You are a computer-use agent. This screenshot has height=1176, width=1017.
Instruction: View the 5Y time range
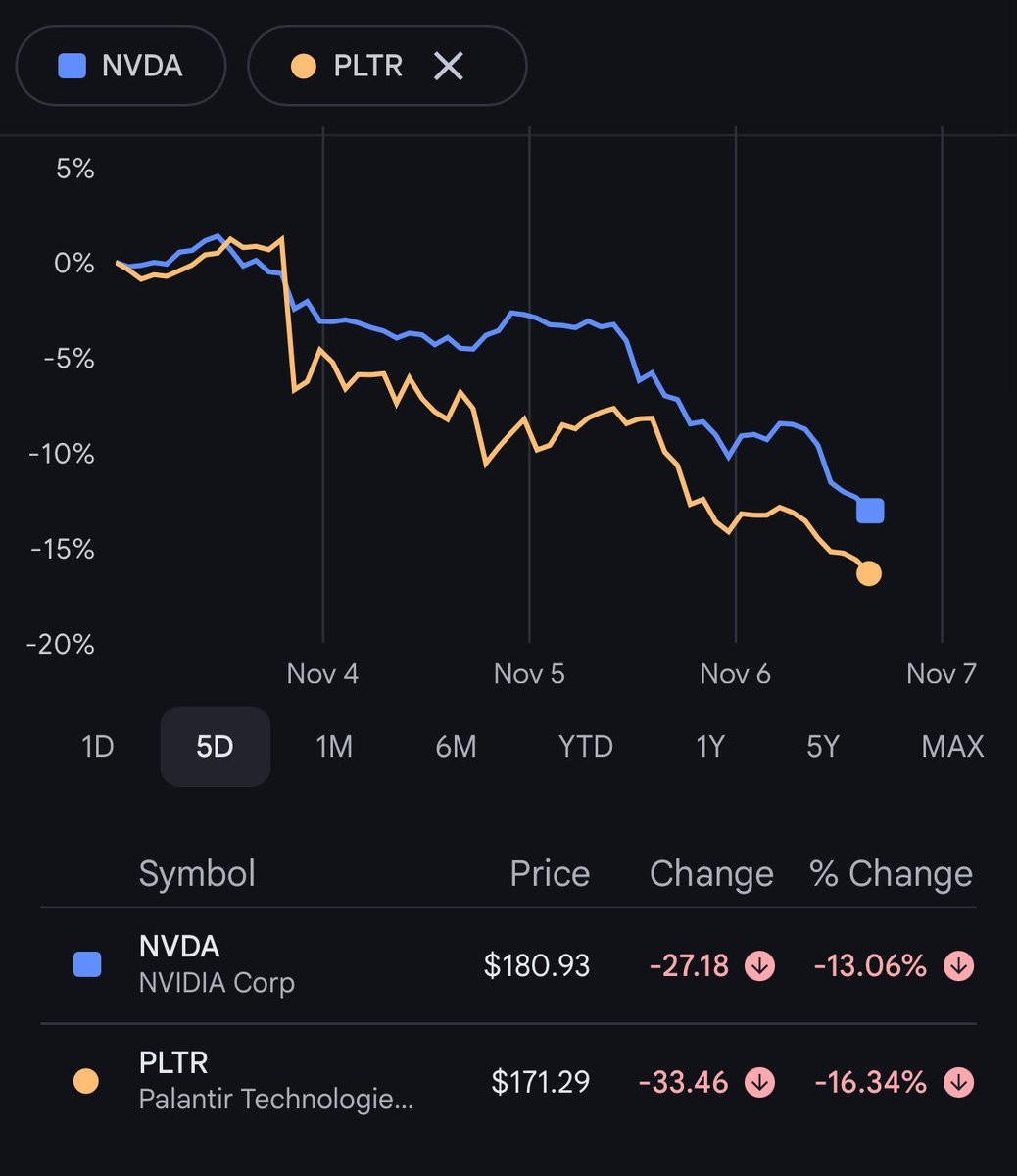(823, 747)
